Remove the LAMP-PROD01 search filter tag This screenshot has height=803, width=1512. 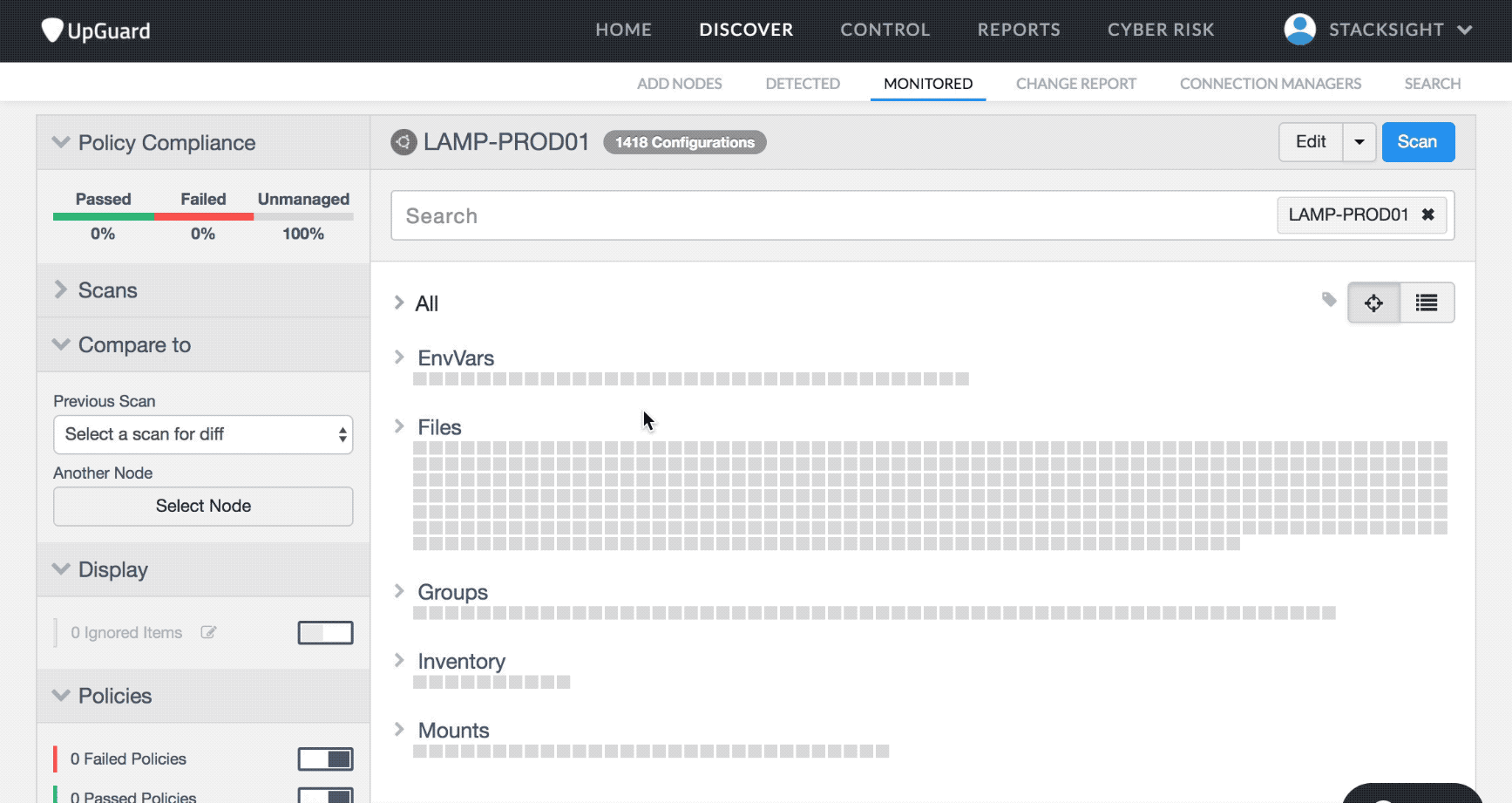1427,214
